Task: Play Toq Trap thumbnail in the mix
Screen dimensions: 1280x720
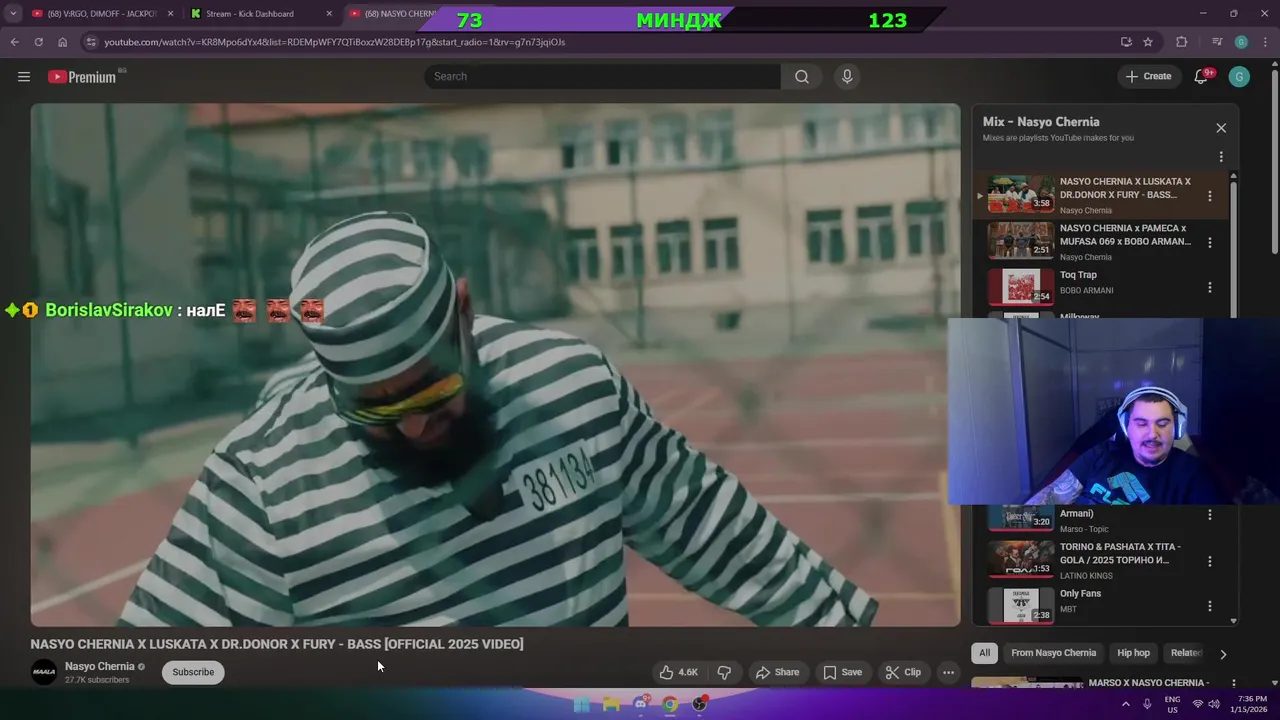Action: coord(1021,287)
